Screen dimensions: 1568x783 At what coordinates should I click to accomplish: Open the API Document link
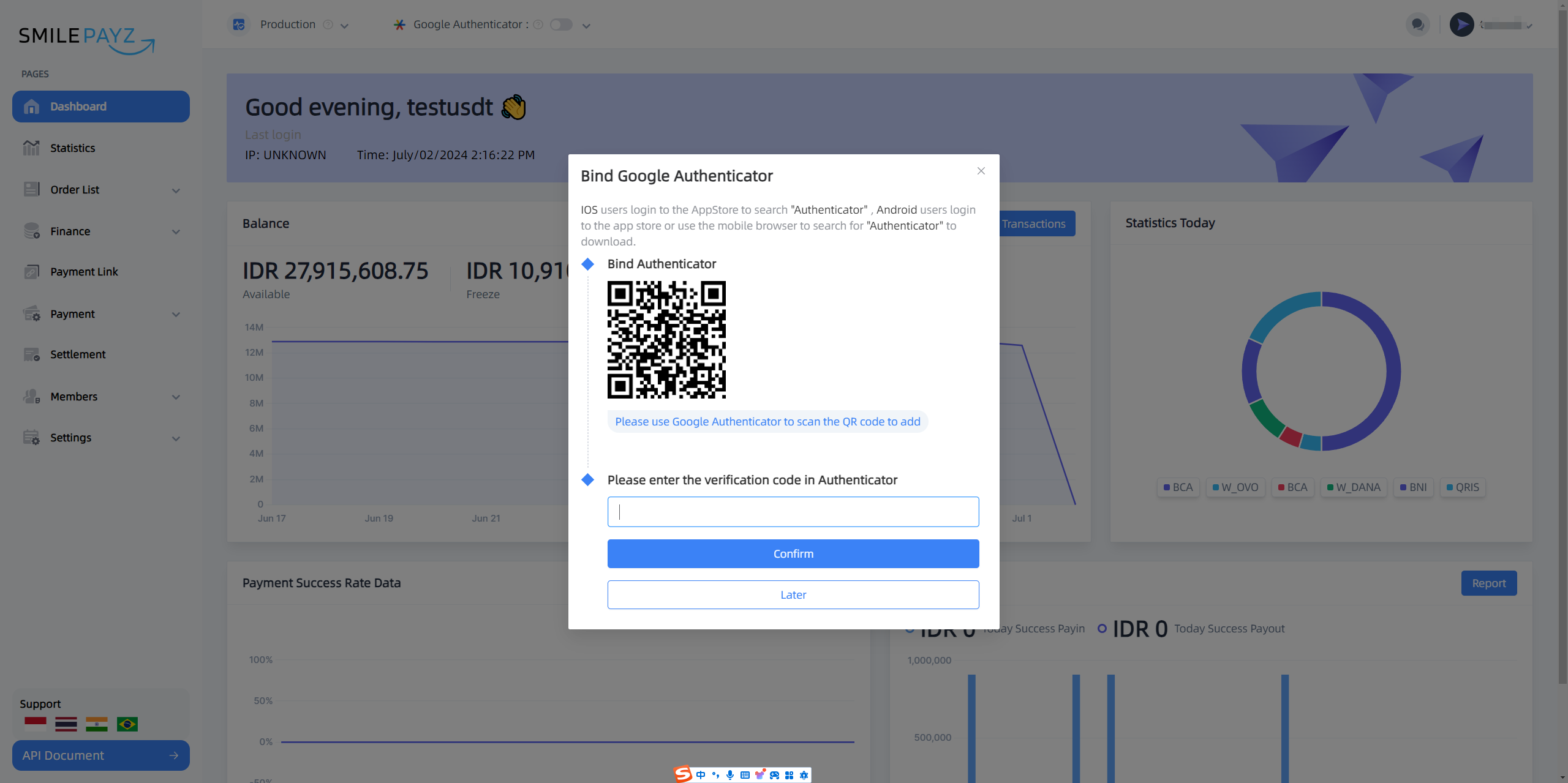(x=101, y=755)
